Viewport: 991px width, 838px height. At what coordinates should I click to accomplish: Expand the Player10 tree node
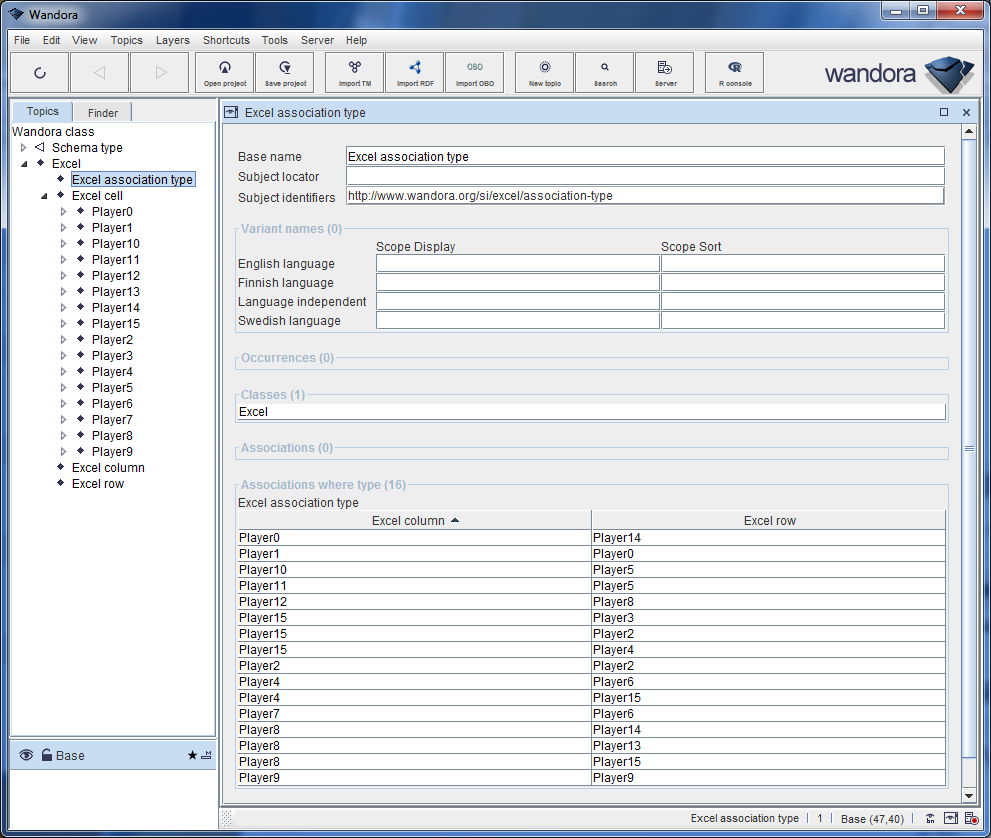pyautogui.click(x=64, y=244)
